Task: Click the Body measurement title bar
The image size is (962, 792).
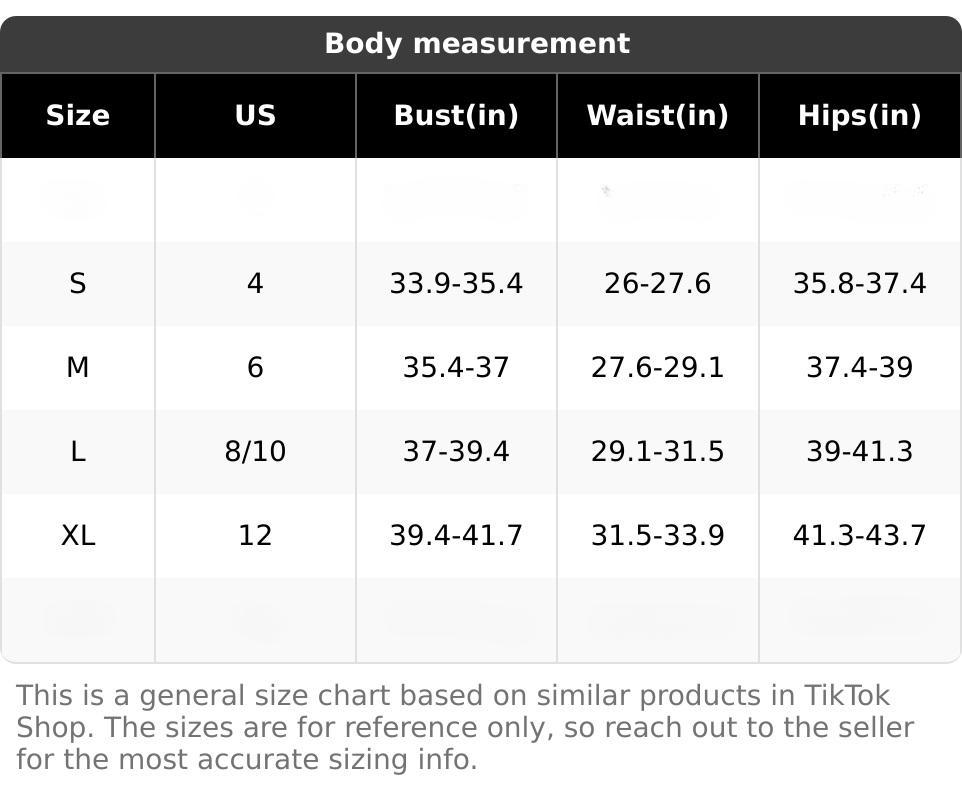Action: tap(477, 44)
